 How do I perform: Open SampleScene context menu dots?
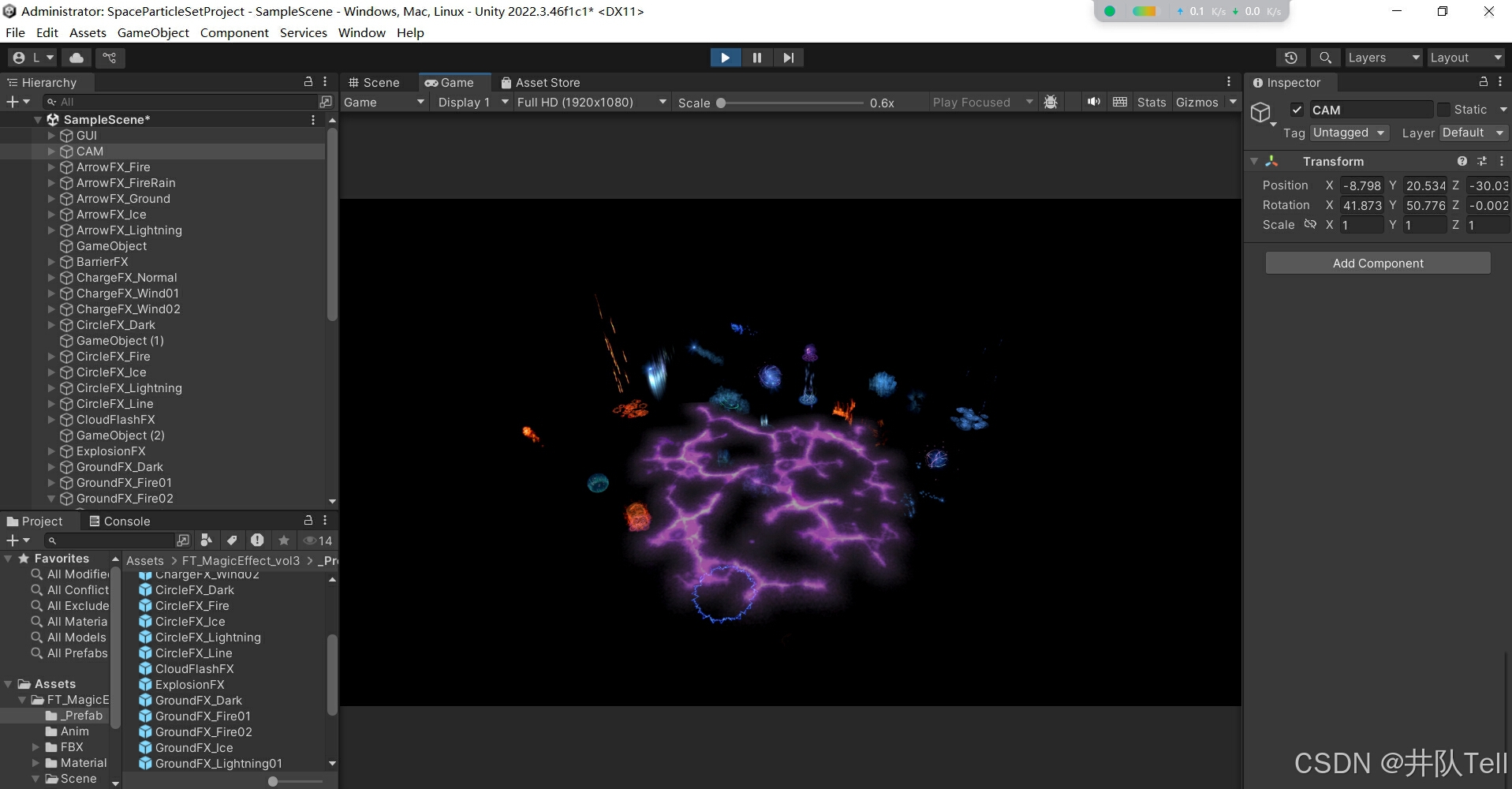click(313, 120)
